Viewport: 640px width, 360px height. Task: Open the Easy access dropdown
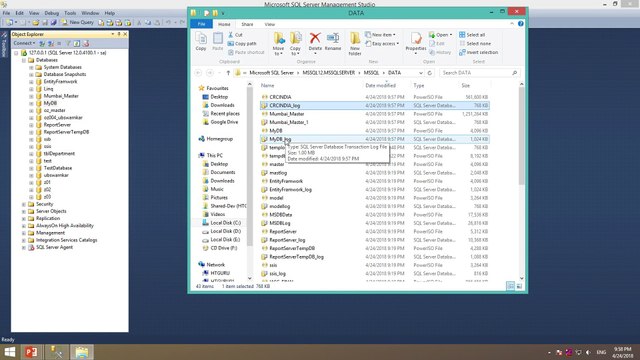point(382,44)
